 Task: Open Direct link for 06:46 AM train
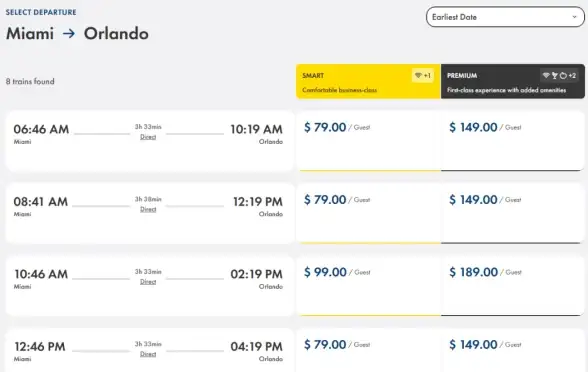point(148,137)
